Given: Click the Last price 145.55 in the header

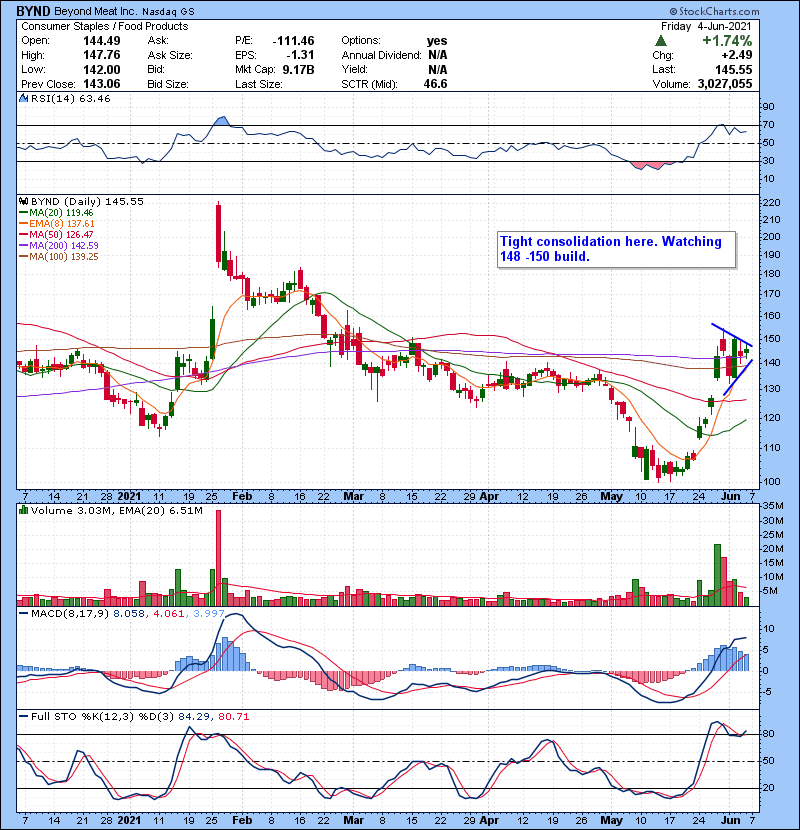Looking at the screenshot, I should click(x=733, y=69).
